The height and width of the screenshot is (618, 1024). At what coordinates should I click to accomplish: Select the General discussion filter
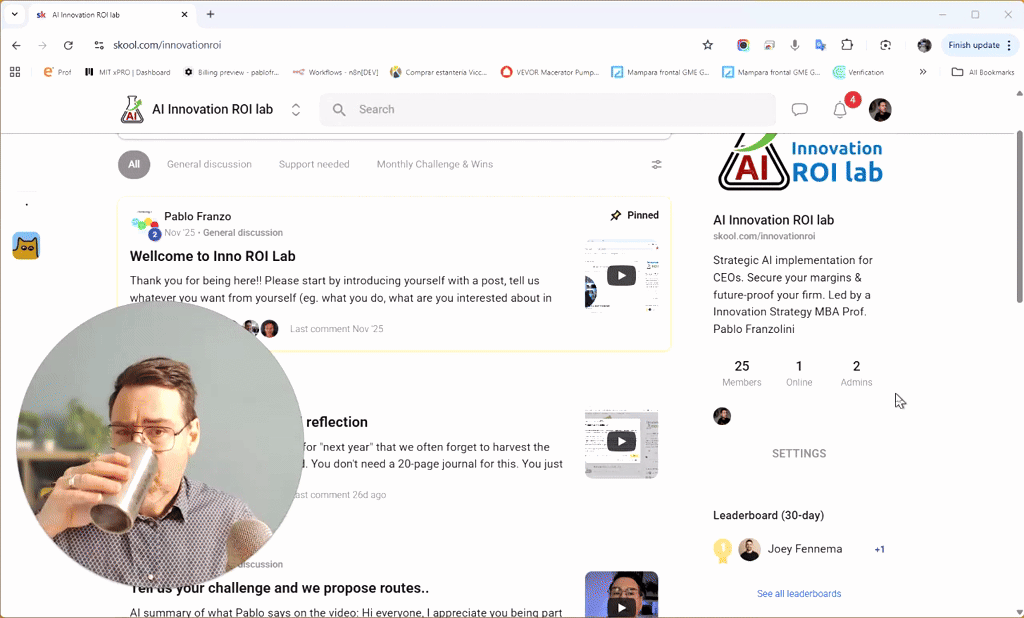coord(209,165)
